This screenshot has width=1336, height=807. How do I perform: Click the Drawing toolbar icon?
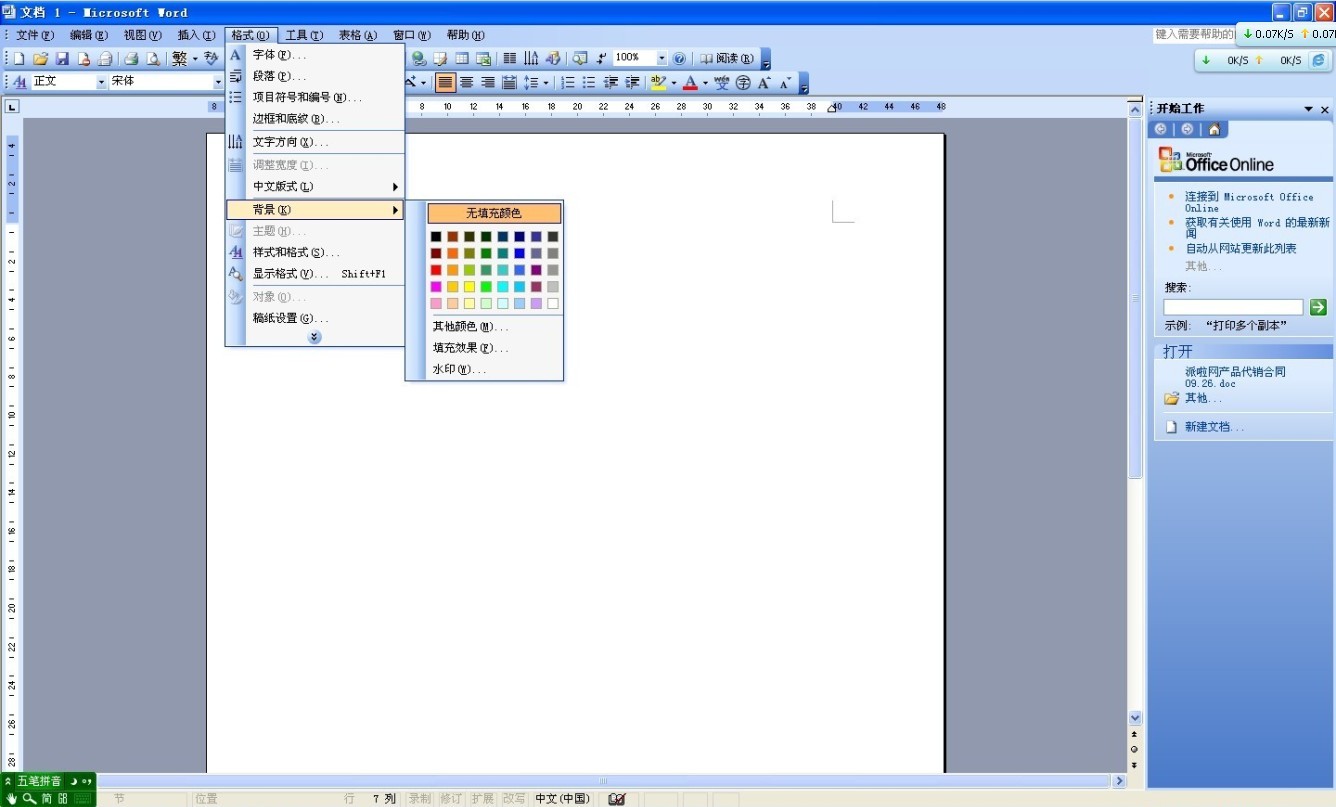(x=553, y=59)
